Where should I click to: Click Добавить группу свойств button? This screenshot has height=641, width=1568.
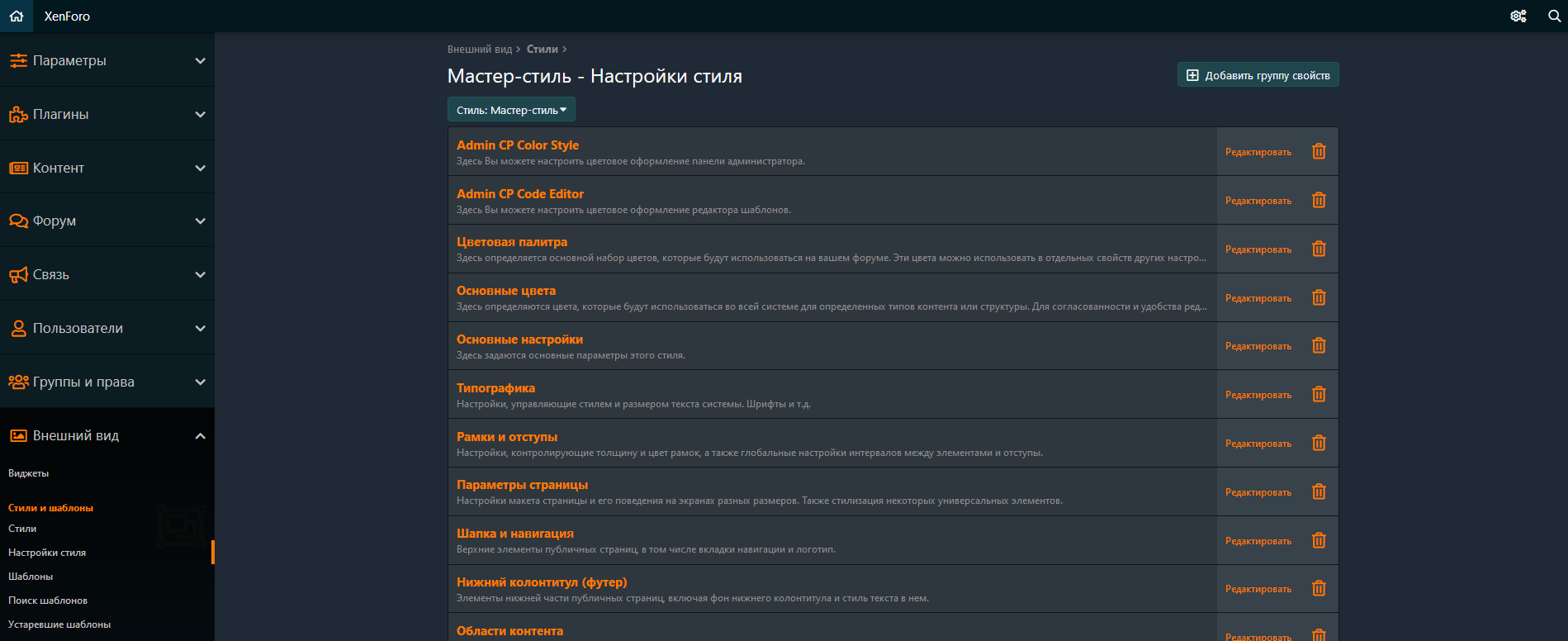click(1258, 75)
